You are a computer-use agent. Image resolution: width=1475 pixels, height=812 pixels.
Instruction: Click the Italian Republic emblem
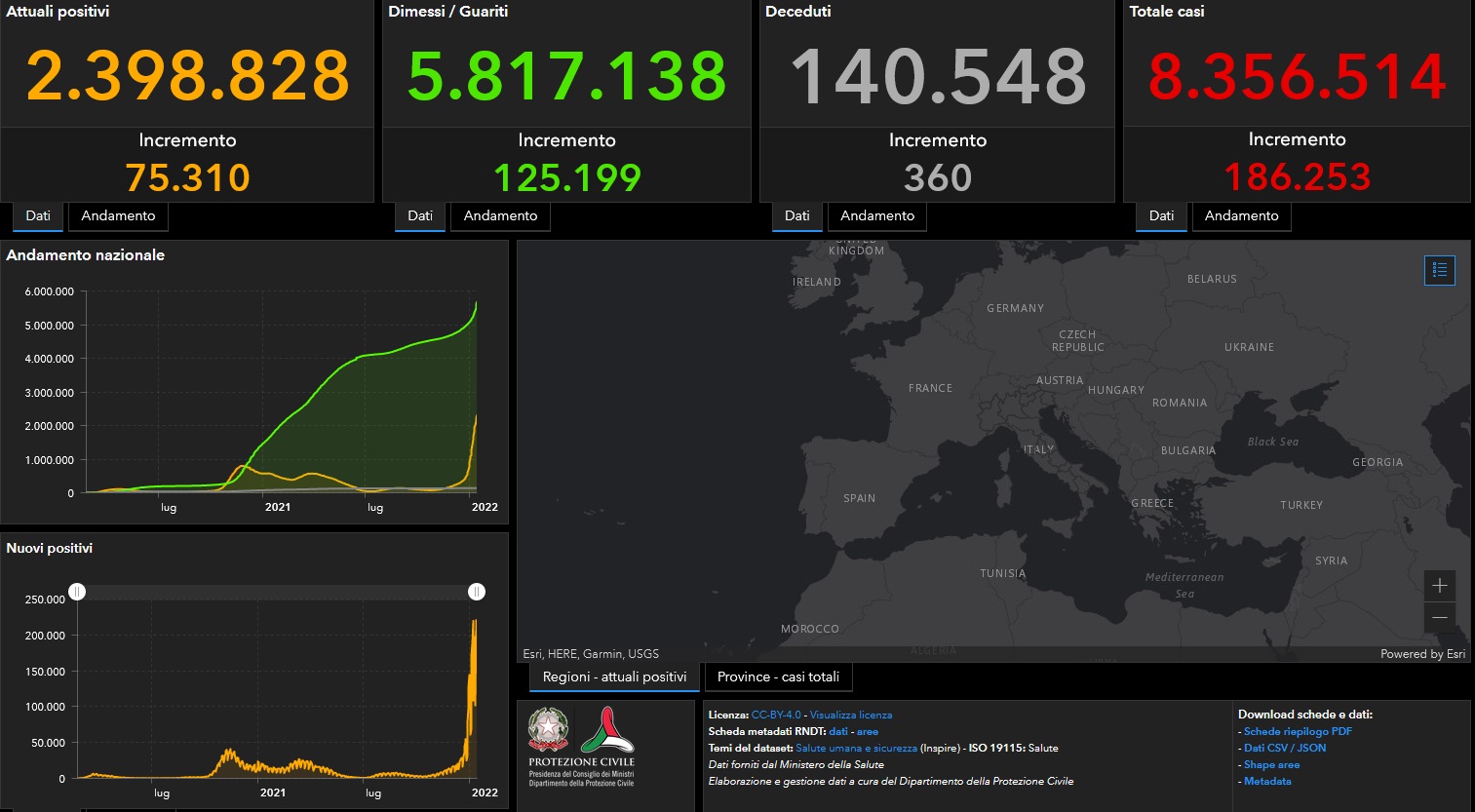pos(548,730)
